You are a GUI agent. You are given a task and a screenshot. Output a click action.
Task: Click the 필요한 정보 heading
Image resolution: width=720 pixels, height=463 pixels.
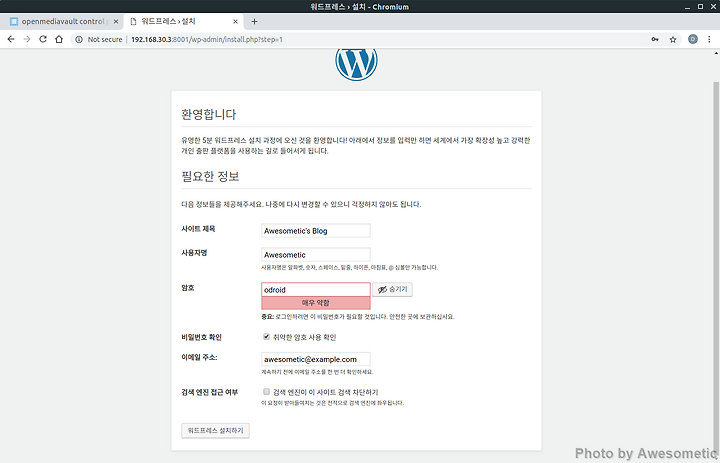click(x=210, y=176)
